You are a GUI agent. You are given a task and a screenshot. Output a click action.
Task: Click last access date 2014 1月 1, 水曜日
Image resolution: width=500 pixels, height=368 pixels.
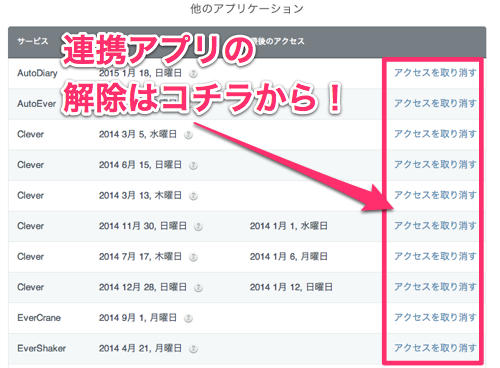point(289,226)
